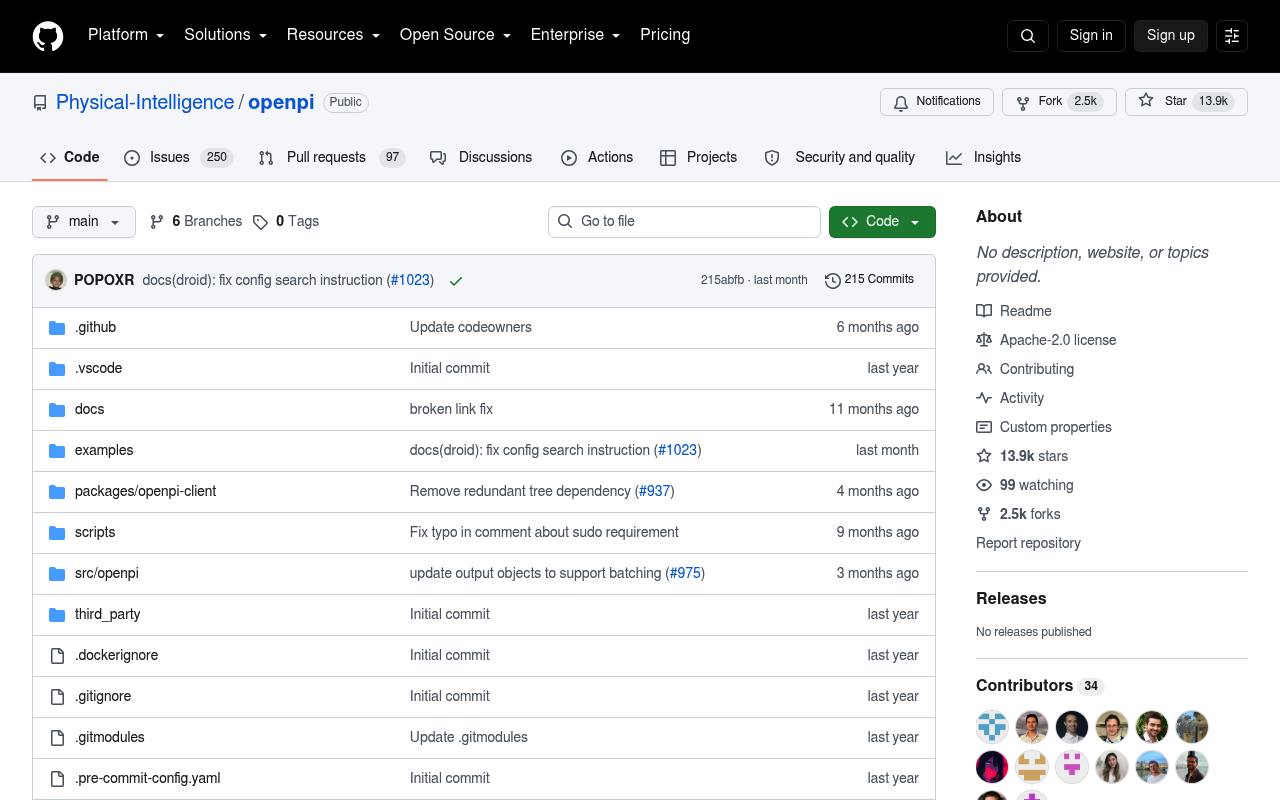Click the repository icon before Physical-Intelligence
1280x800 pixels.
(40, 103)
